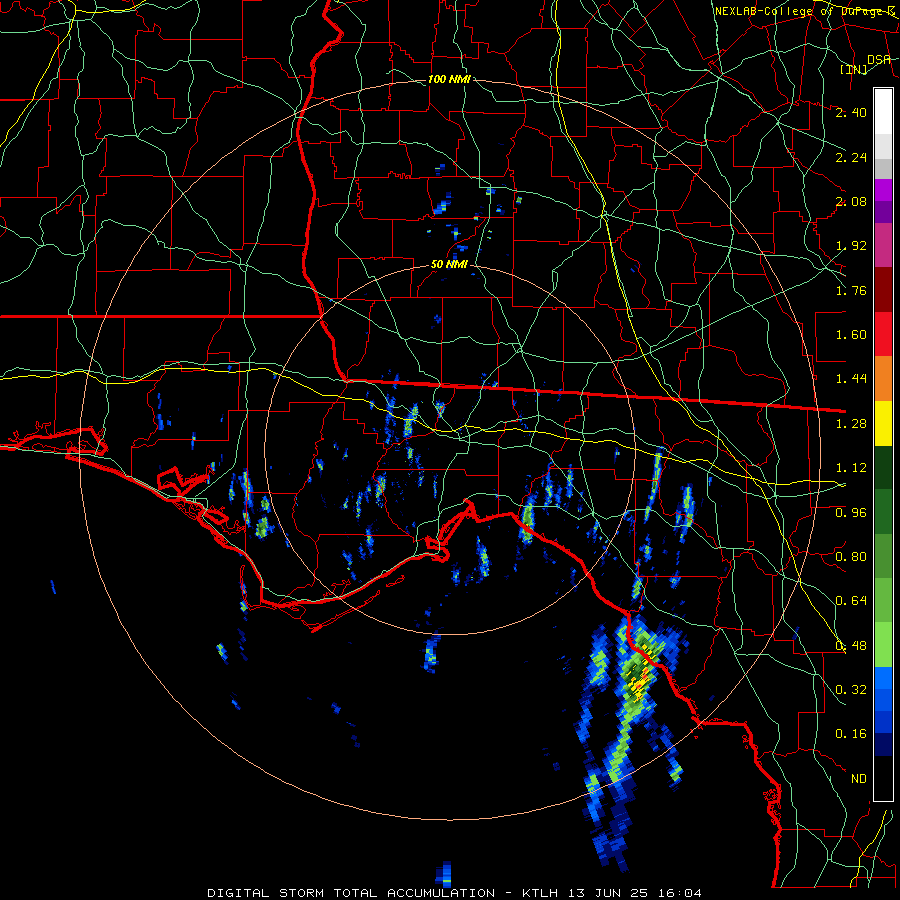Click the ND legend label

tap(859, 779)
